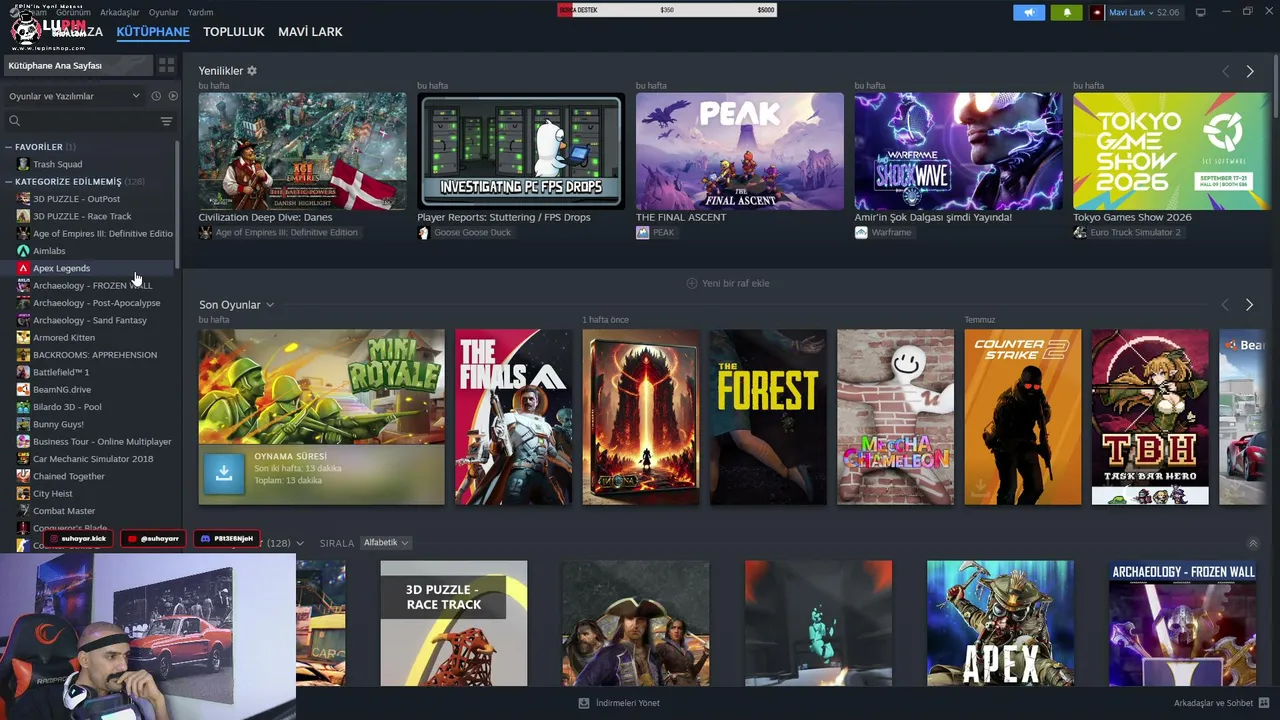The width and height of the screenshot is (1280, 720).
Task: Open the MAVİ LARK profile tab
Action: pyautogui.click(x=310, y=32)
